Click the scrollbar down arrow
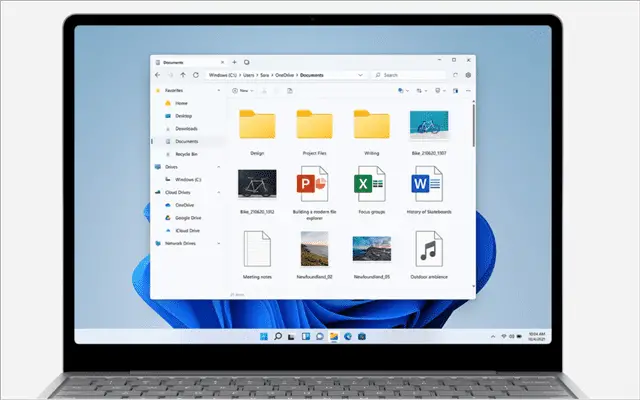This screenshot has height=400, width=640. click(x=473, y=286)
